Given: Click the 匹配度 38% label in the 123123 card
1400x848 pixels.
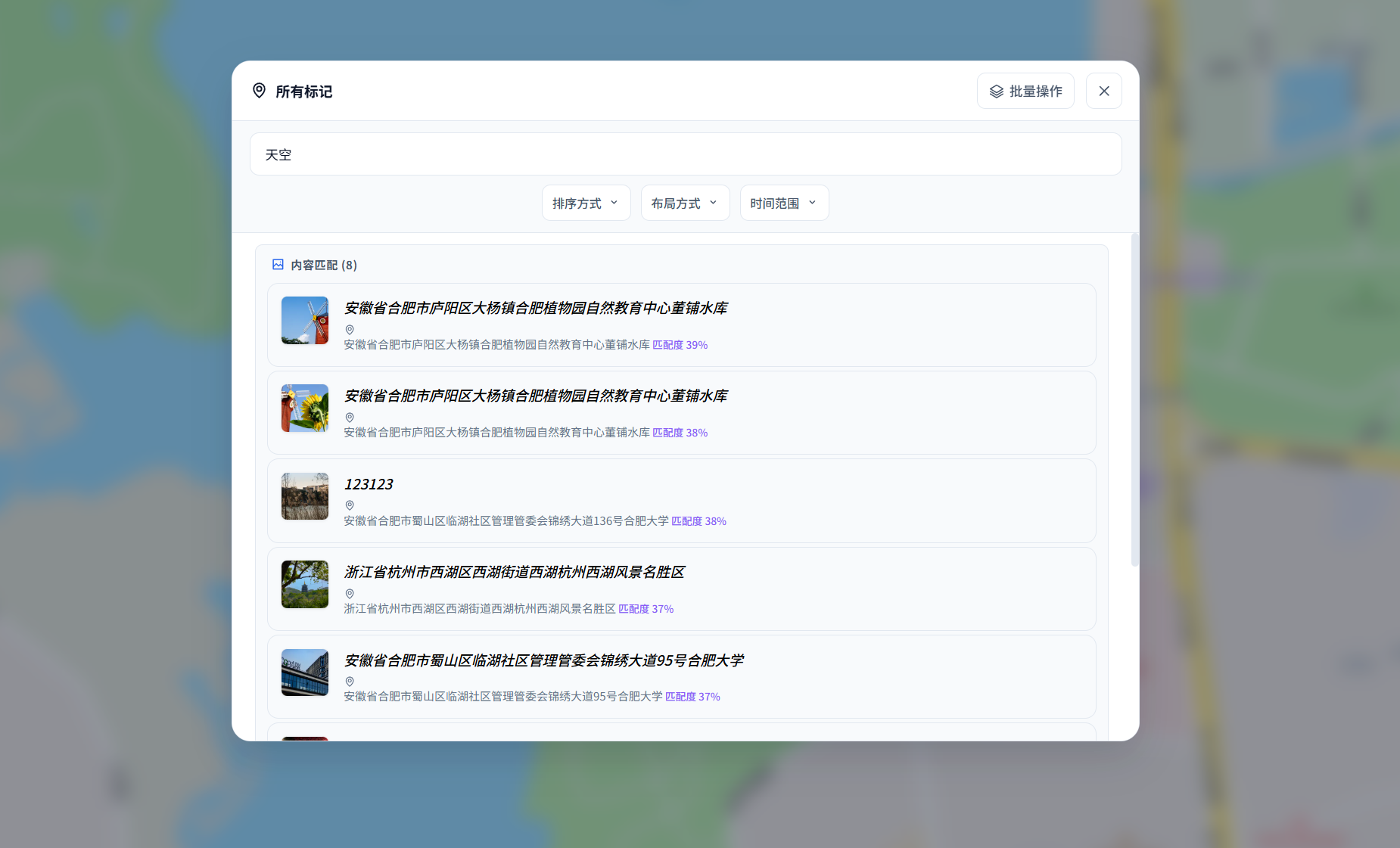Looking at the screenshot, I should 699,521.
